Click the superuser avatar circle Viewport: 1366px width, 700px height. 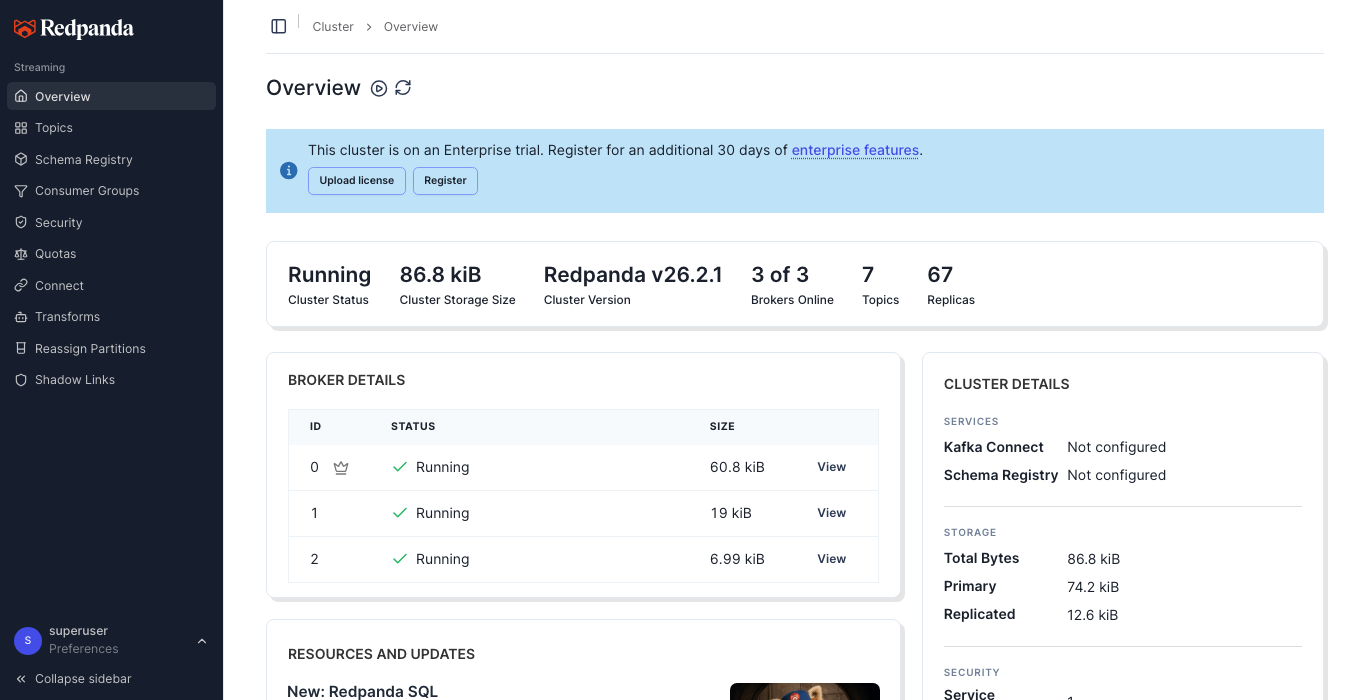pos(28,640)
